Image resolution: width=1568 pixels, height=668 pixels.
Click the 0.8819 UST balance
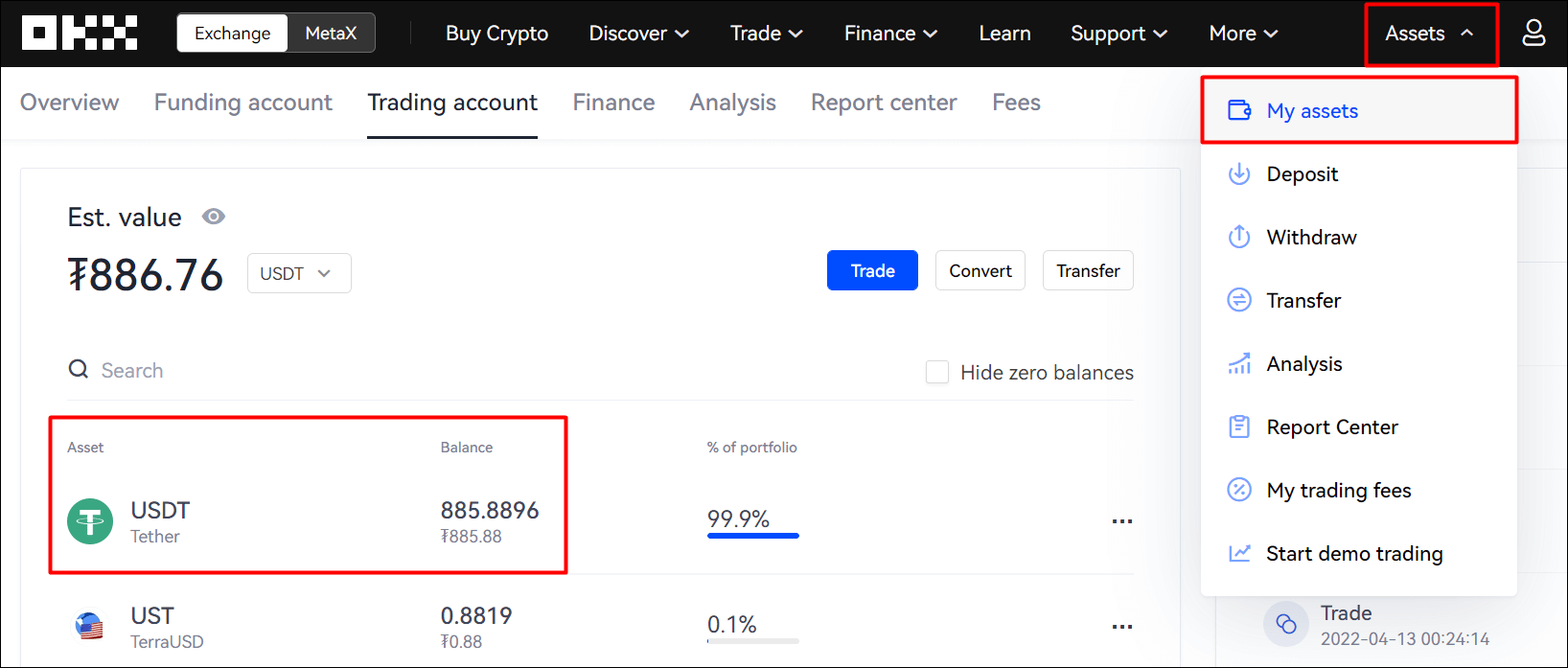(x=476, y=615)
